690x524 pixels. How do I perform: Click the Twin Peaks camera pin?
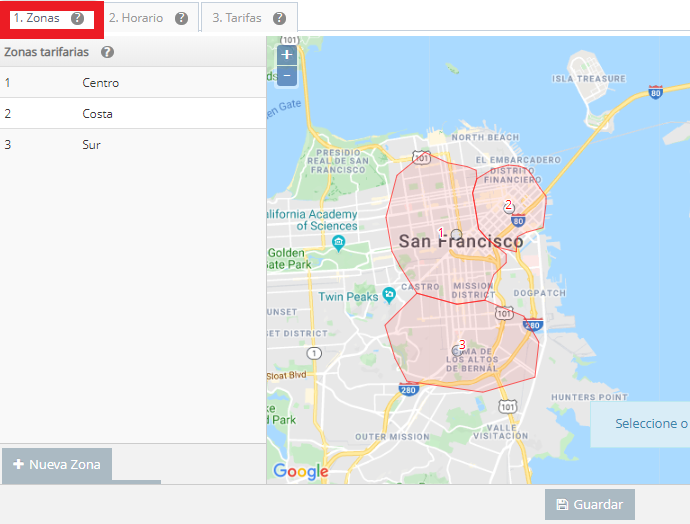pyautogui.click(x=389, y=295)
